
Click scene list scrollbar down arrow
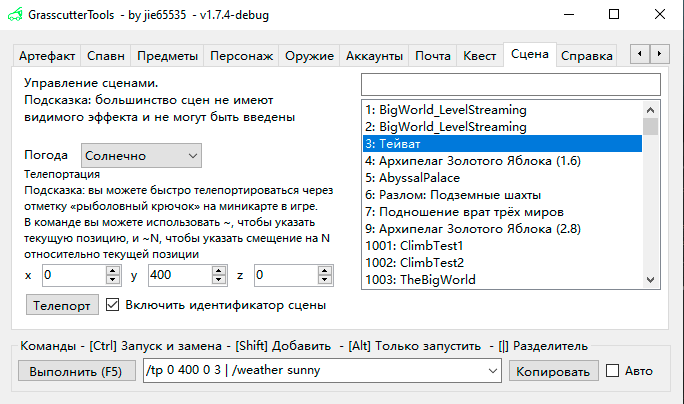(651, 282)
